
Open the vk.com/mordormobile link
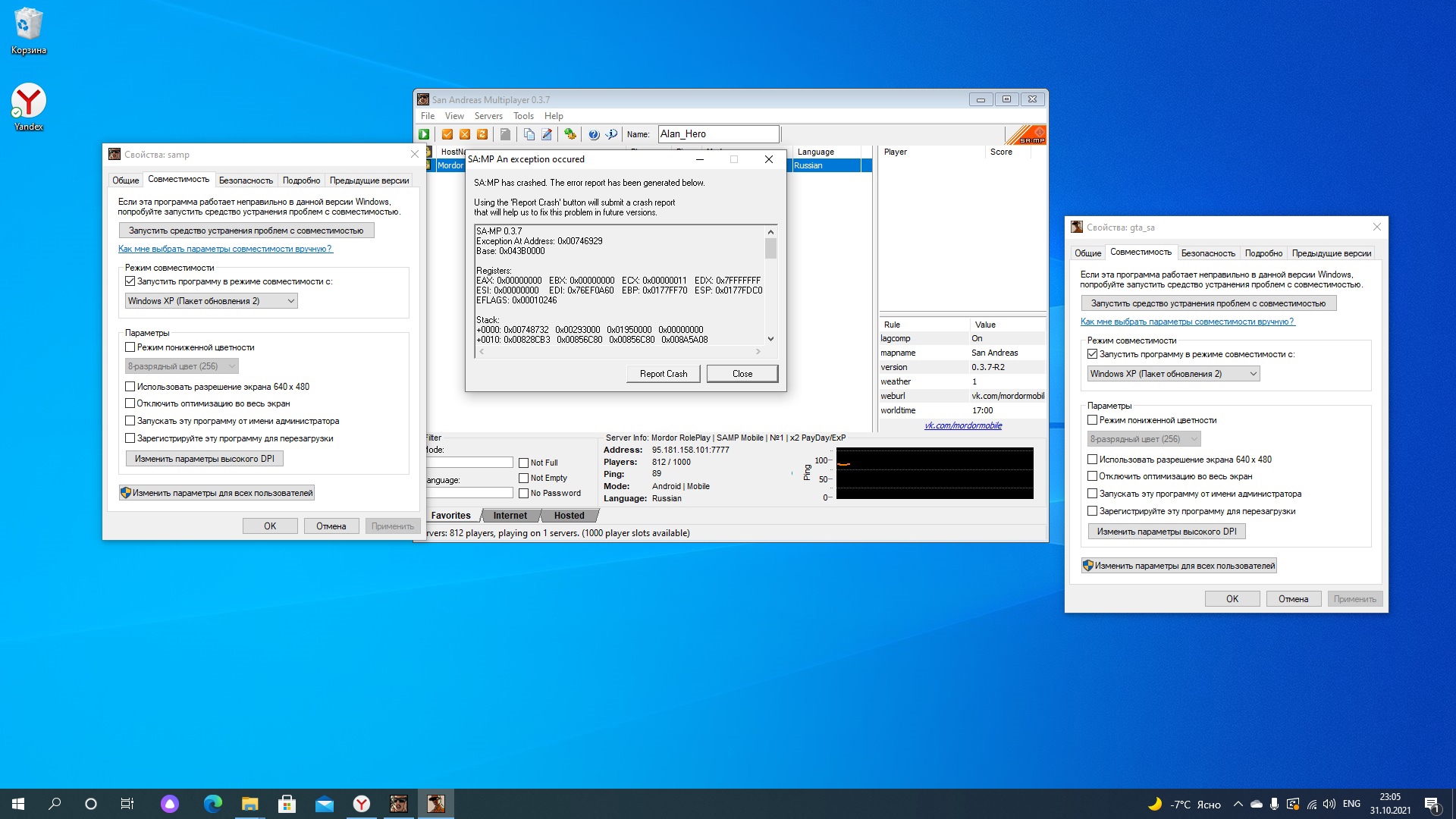(963, 425)
